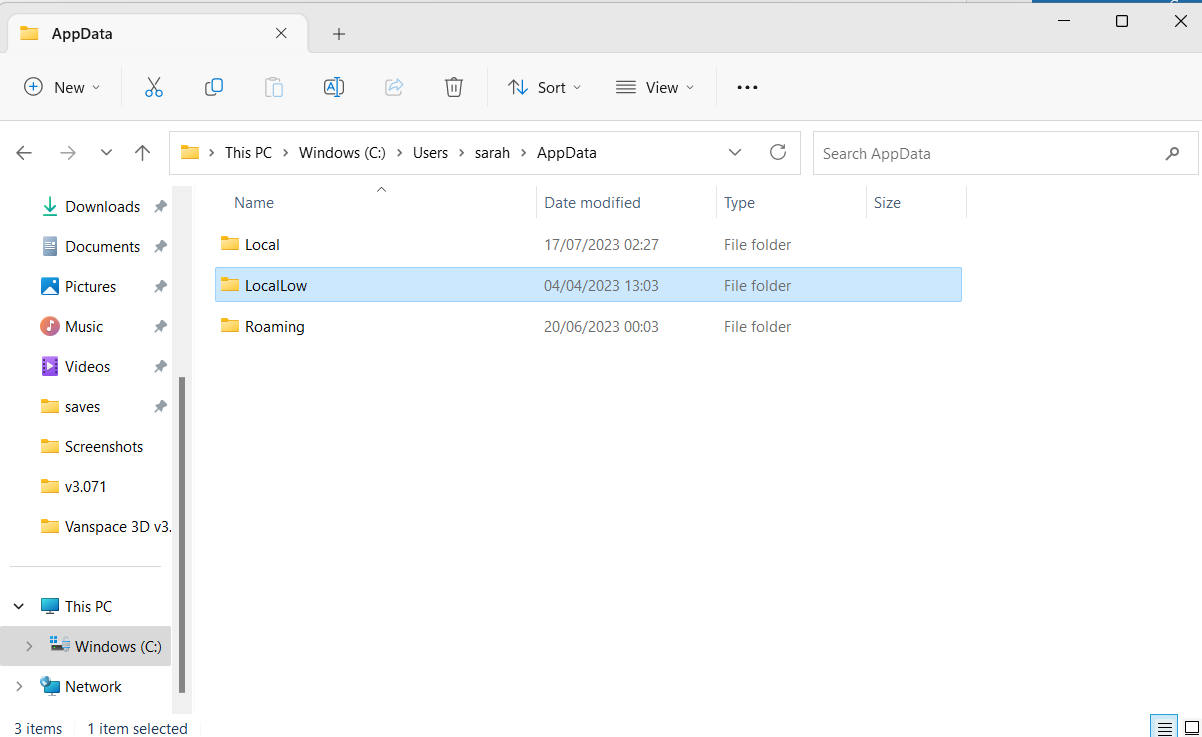Image resolution: width=1202 pixels, height=737 pixels.
Task: Click the Paste clipboard icon
Action: [273, 88]
